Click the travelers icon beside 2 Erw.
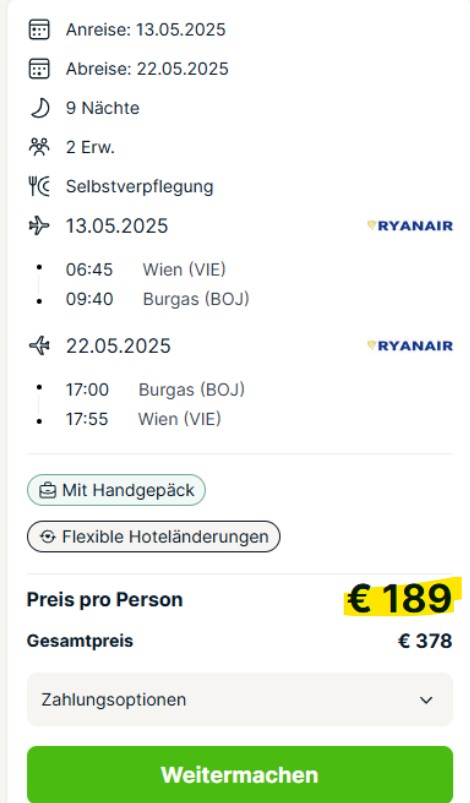This screenshot has width=470, height=803. click(x=39, y=147)
